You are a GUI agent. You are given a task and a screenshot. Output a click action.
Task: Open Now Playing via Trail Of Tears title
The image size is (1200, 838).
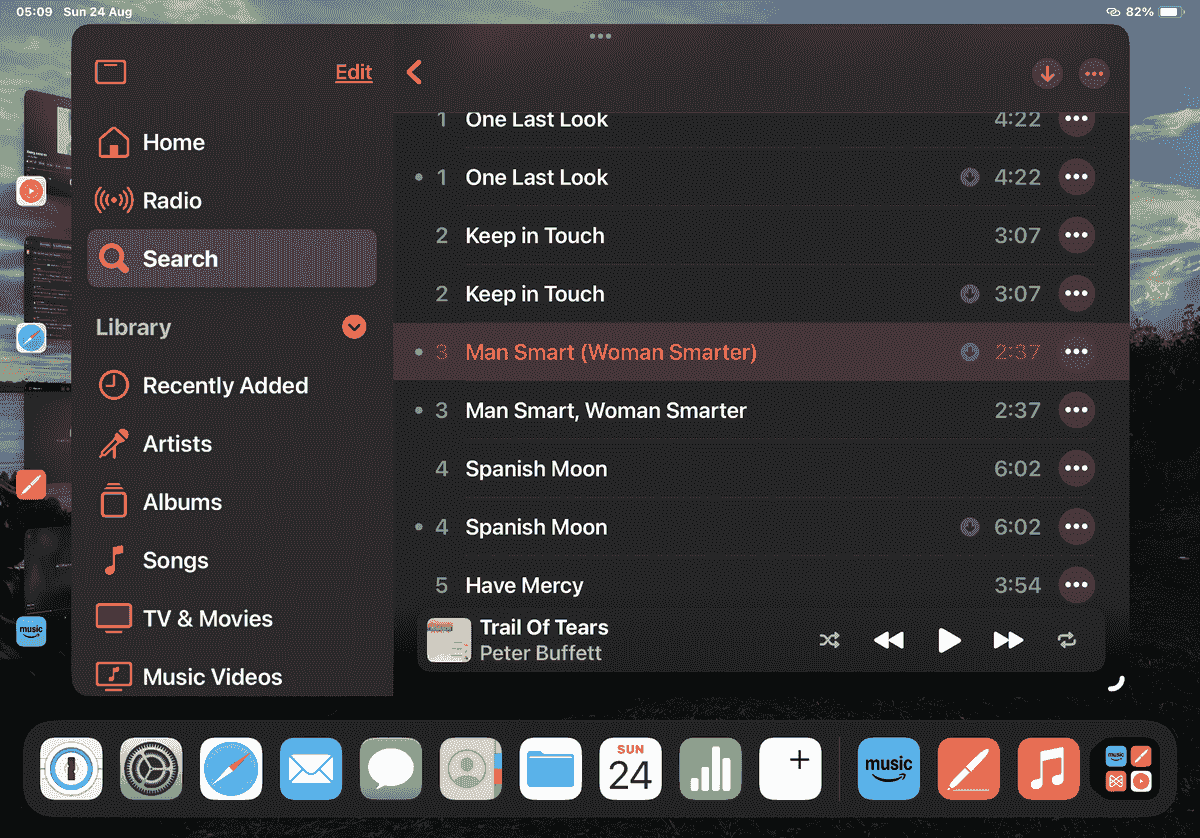544,628
